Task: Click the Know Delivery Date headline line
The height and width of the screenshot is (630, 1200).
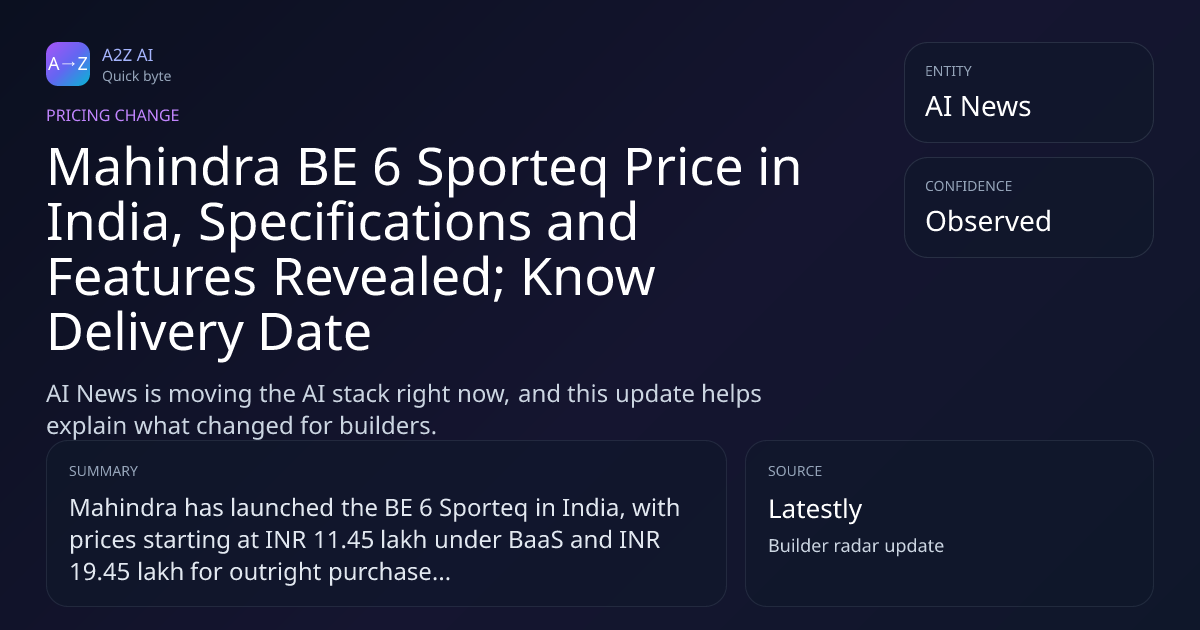Action: point(352,306)
